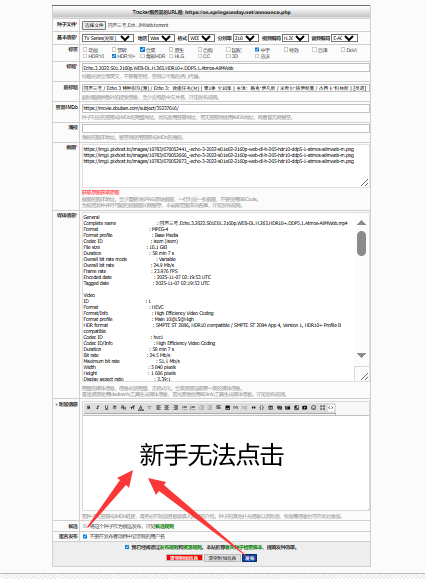Click the description editor body area
425x579 pixels.
coord(226,463)
